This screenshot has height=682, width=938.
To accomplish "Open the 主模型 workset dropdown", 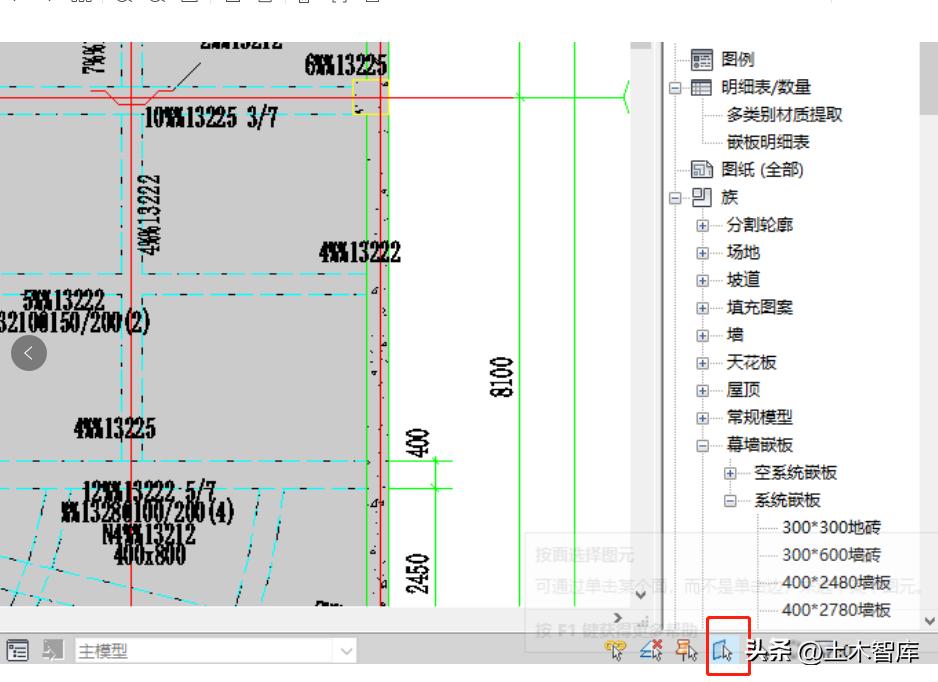I will tap(347, 650).
